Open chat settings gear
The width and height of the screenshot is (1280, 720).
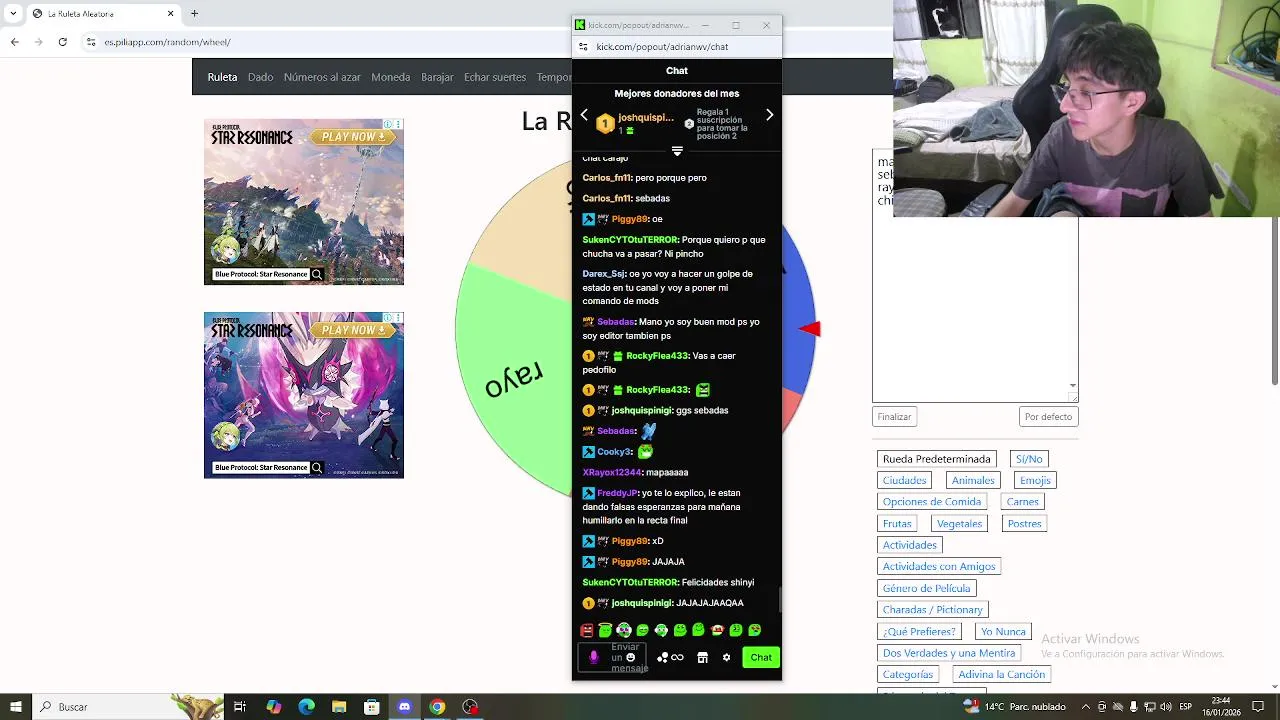tap(726, 657)
